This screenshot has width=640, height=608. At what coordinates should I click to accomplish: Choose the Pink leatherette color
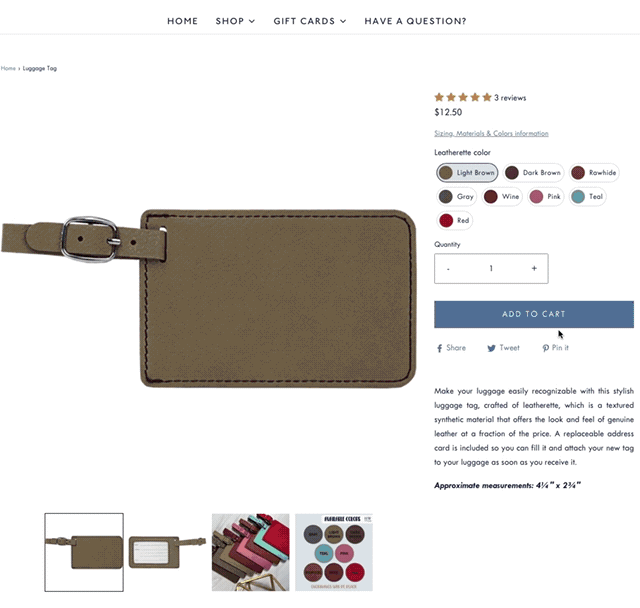[x=545, y=197]
